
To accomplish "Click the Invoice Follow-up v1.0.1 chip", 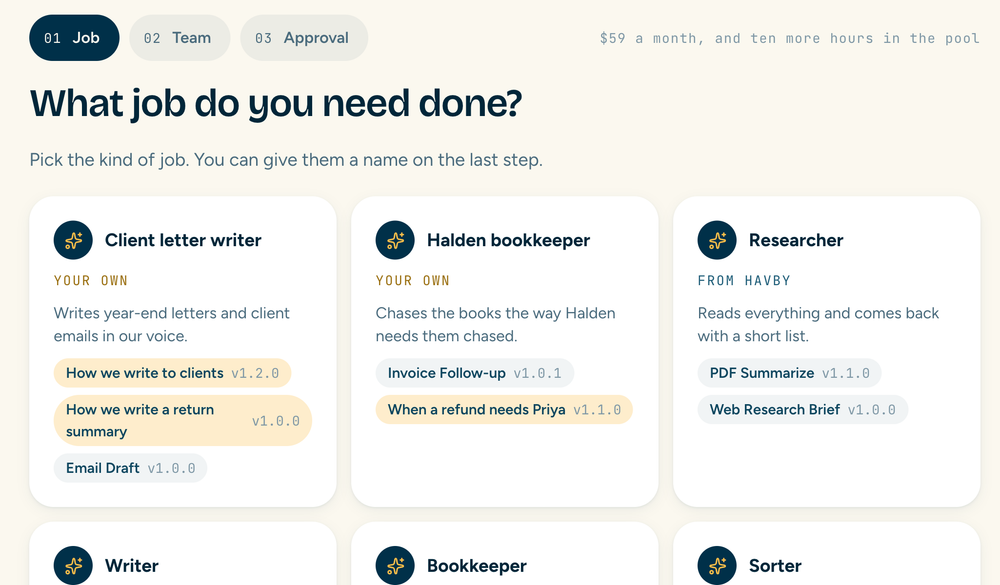I will [474, 373].
